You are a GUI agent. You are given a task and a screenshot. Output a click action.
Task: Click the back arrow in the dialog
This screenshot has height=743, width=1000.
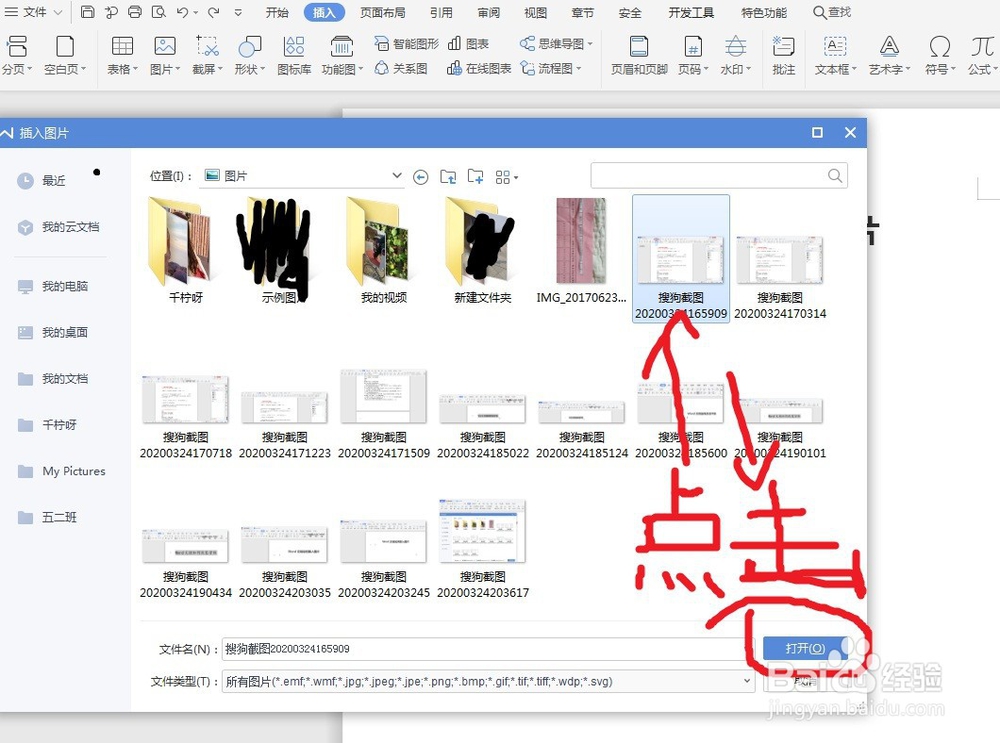(x=420, y=177)
